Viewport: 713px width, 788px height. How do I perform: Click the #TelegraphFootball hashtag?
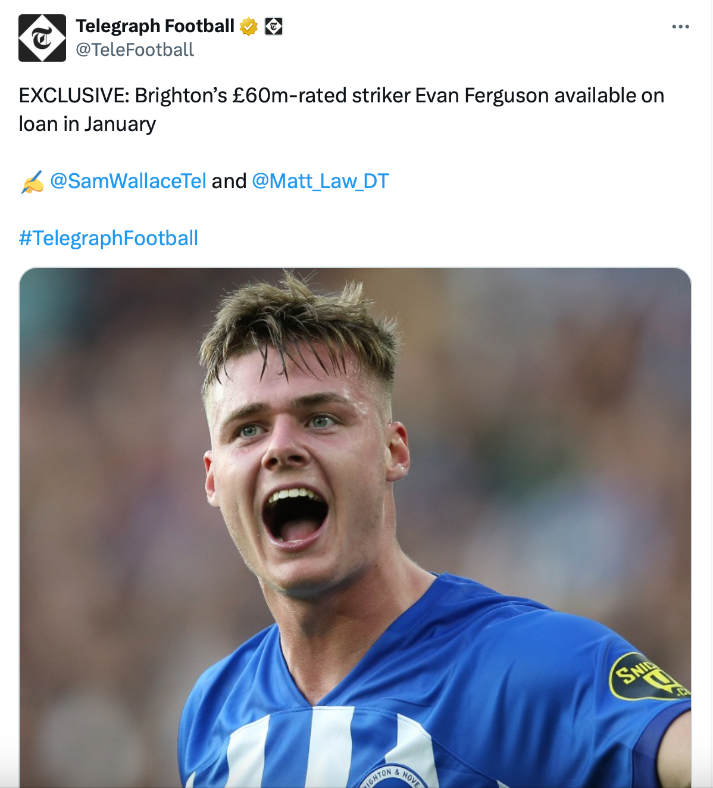pos(109,238)
